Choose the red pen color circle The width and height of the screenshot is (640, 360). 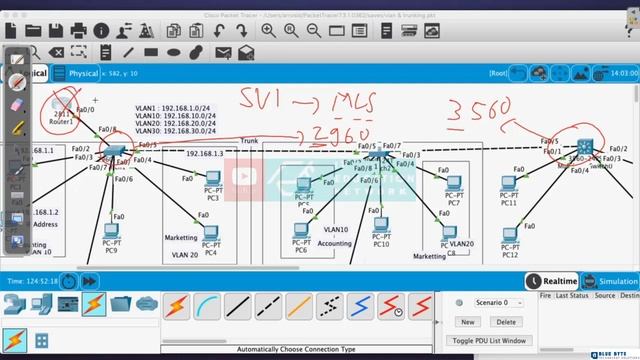(17, 82)
